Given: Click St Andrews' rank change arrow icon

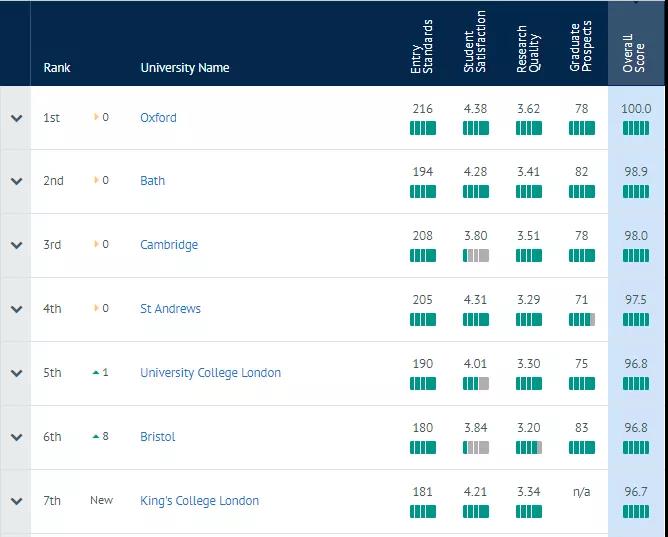Looking at the screenshot, I should (96, 308).
